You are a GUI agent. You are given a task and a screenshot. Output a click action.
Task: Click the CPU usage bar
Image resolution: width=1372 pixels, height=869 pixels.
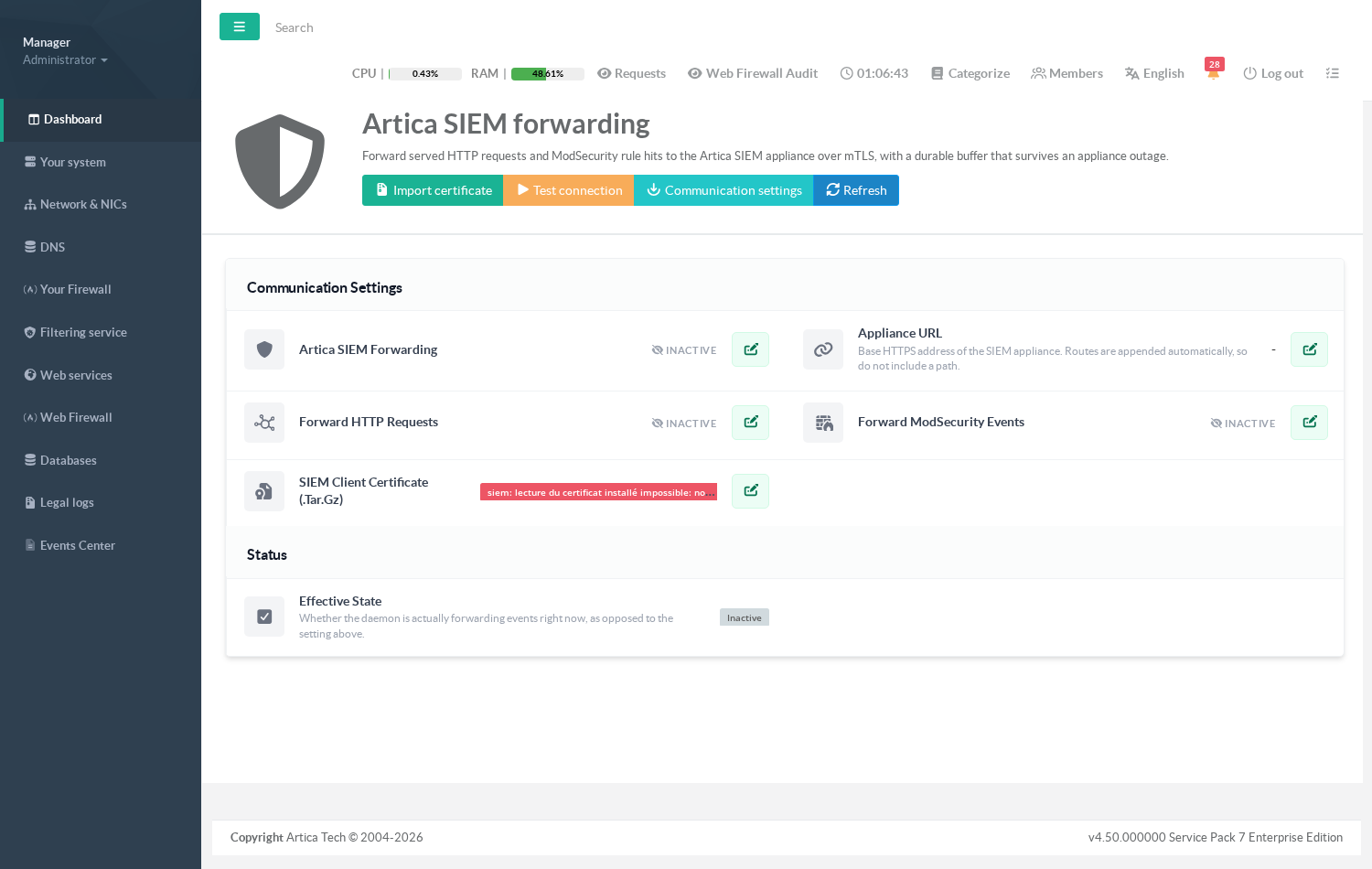pos(425,74)
